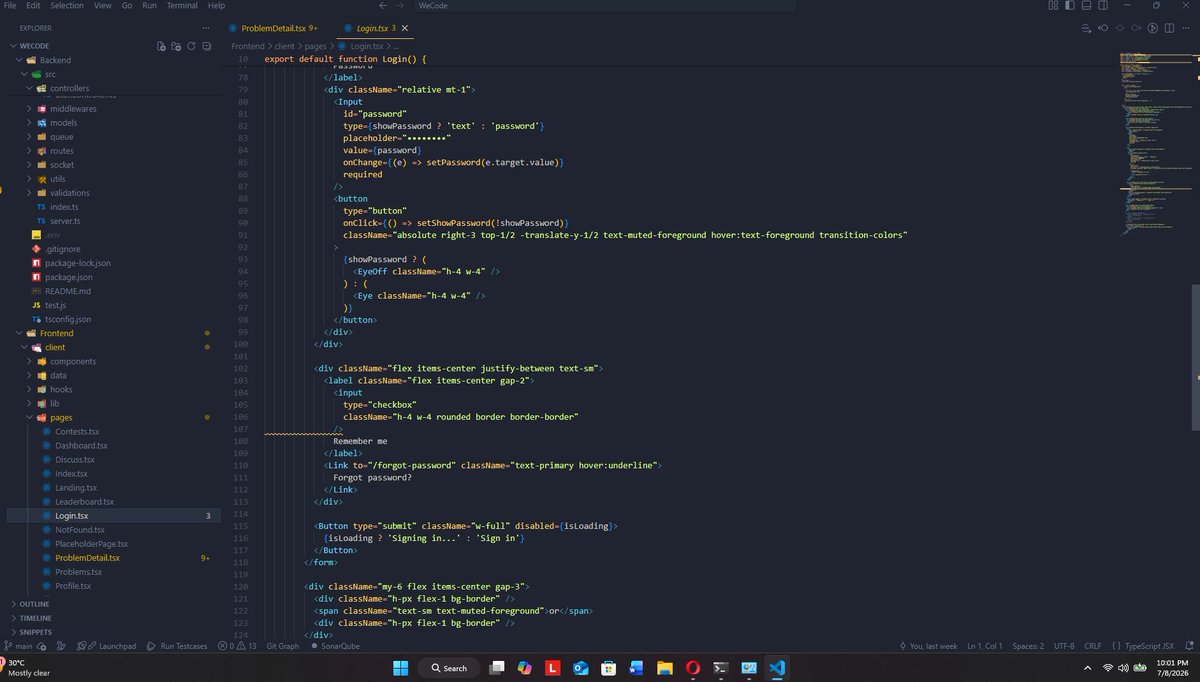Viewport: 1200px width, 682px height.
Task: Click the main branch indicator in status bar
Action: coord(19,646)
